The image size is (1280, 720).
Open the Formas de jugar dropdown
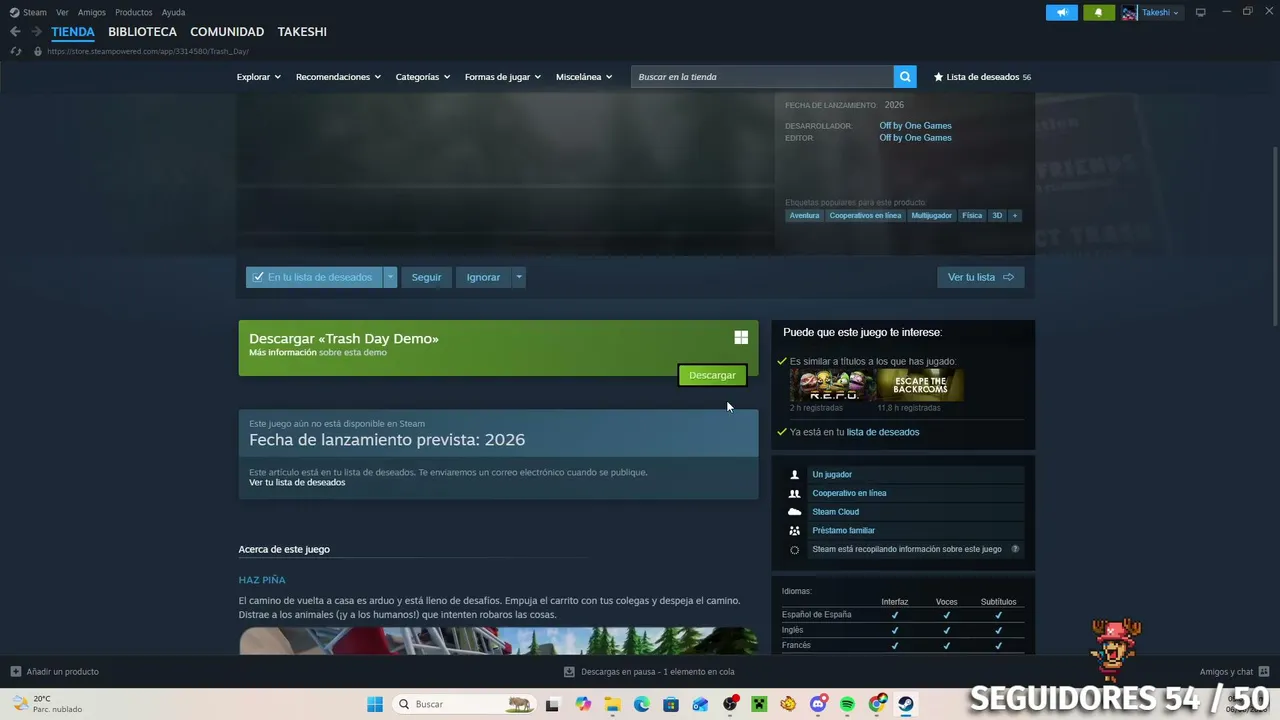tap(502, 77)
